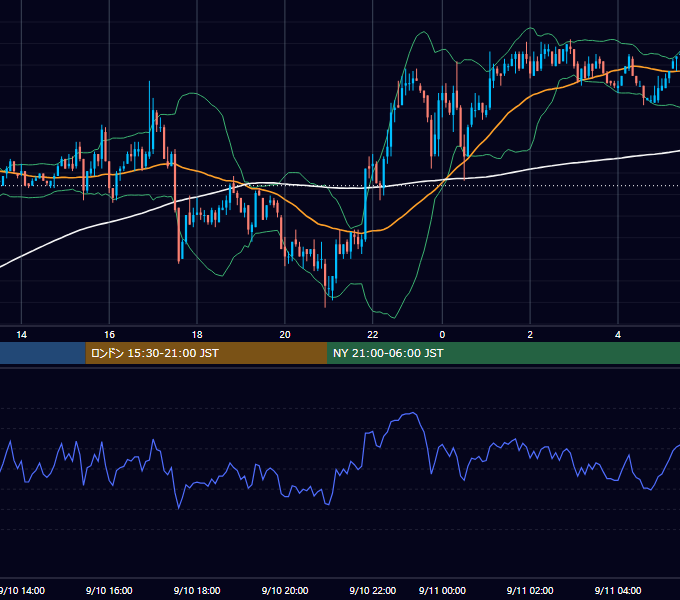
Task: Click the 9/11 04:00 date label
Action: tap(618, 590)
